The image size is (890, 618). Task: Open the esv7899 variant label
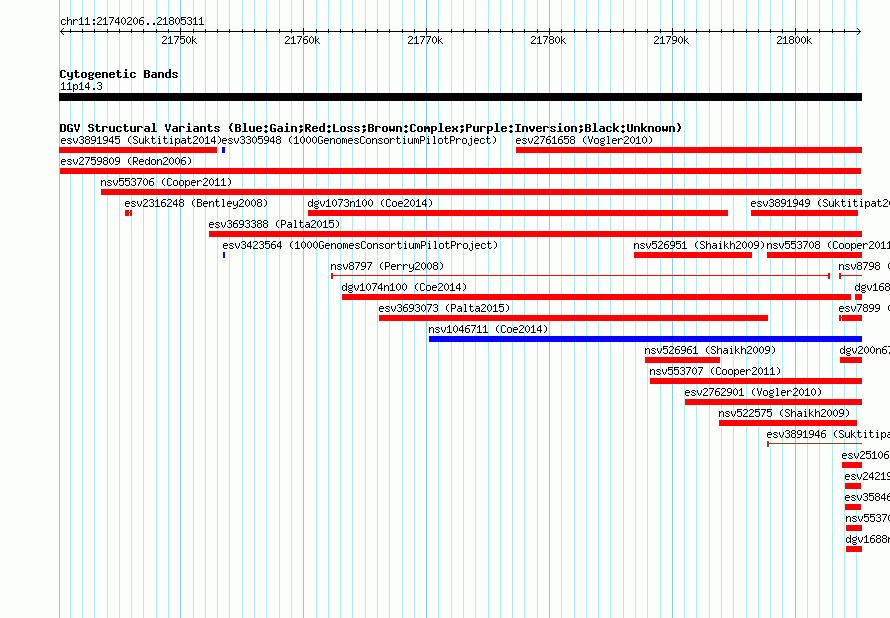point(864,308)
